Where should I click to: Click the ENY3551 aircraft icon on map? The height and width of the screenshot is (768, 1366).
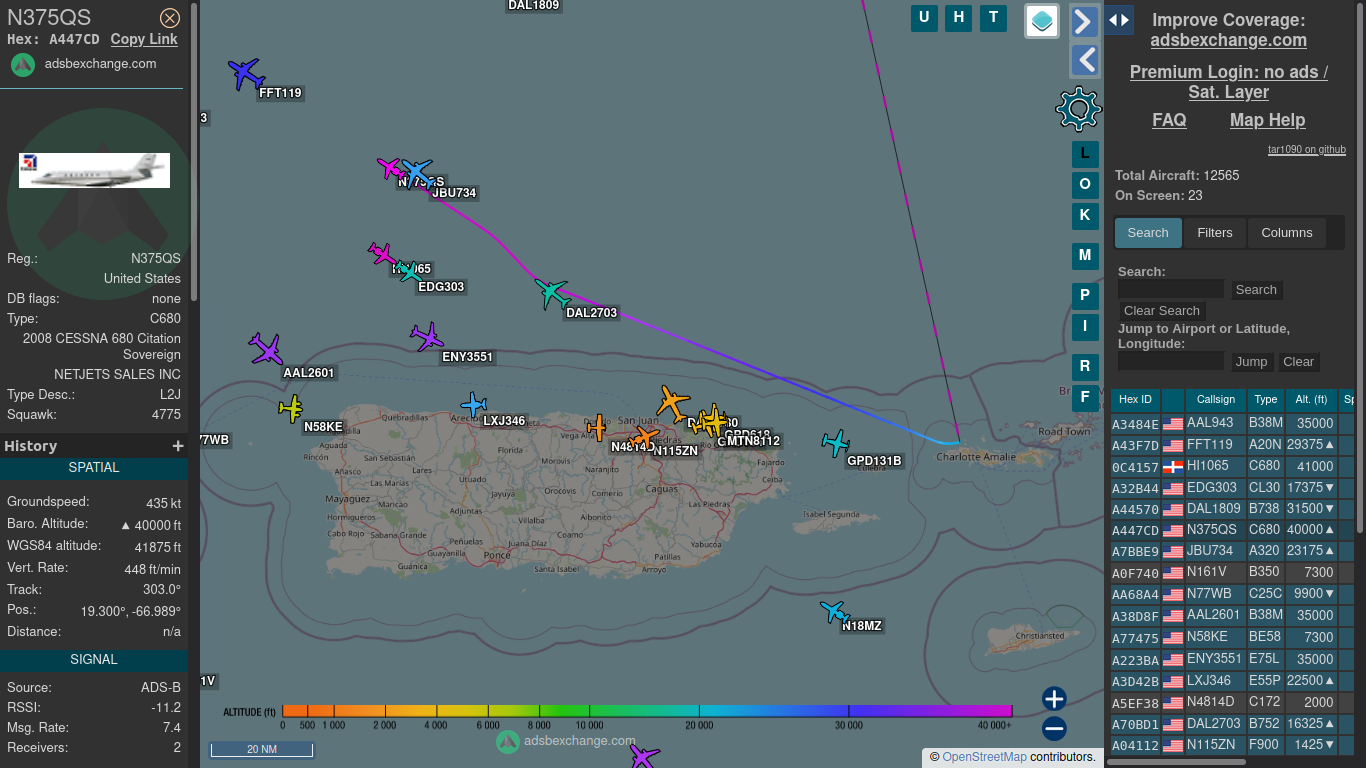click(427, 337)
